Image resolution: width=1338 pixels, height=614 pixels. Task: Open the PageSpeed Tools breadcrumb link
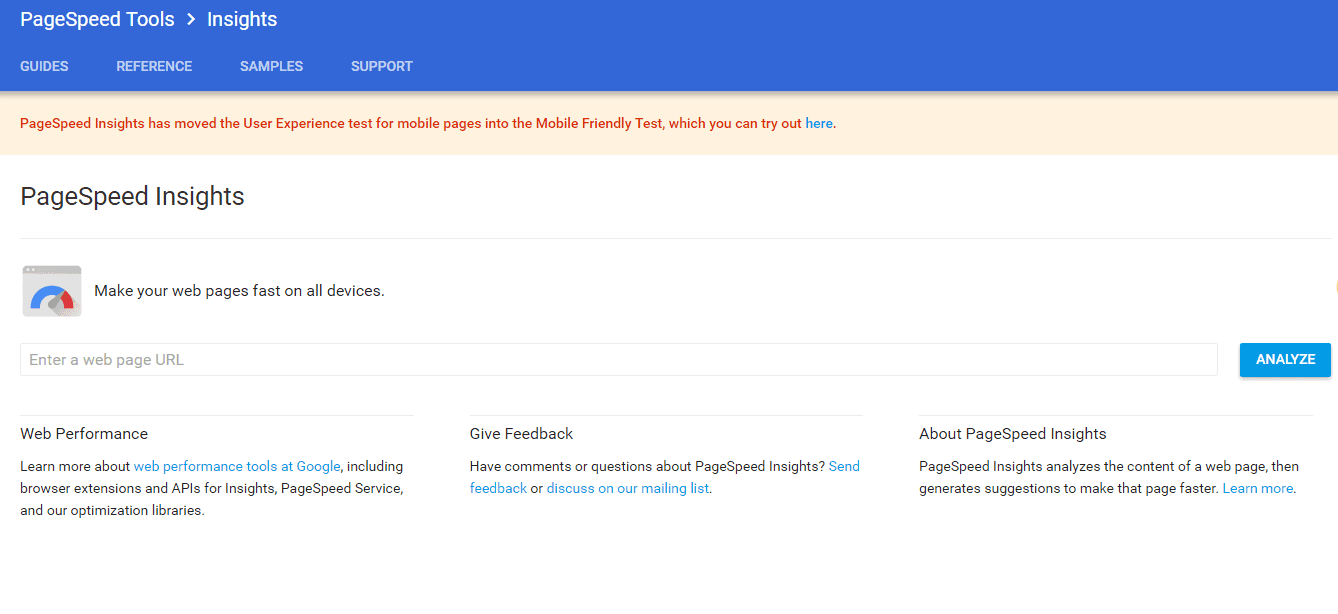coord(97,19)
